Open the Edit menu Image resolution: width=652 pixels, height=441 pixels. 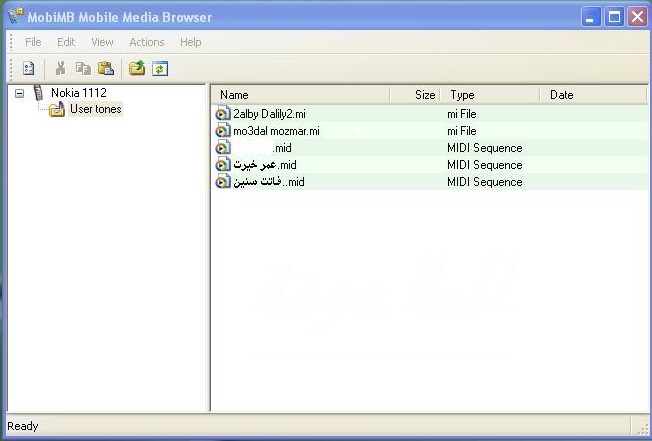(x=66, y=42)
